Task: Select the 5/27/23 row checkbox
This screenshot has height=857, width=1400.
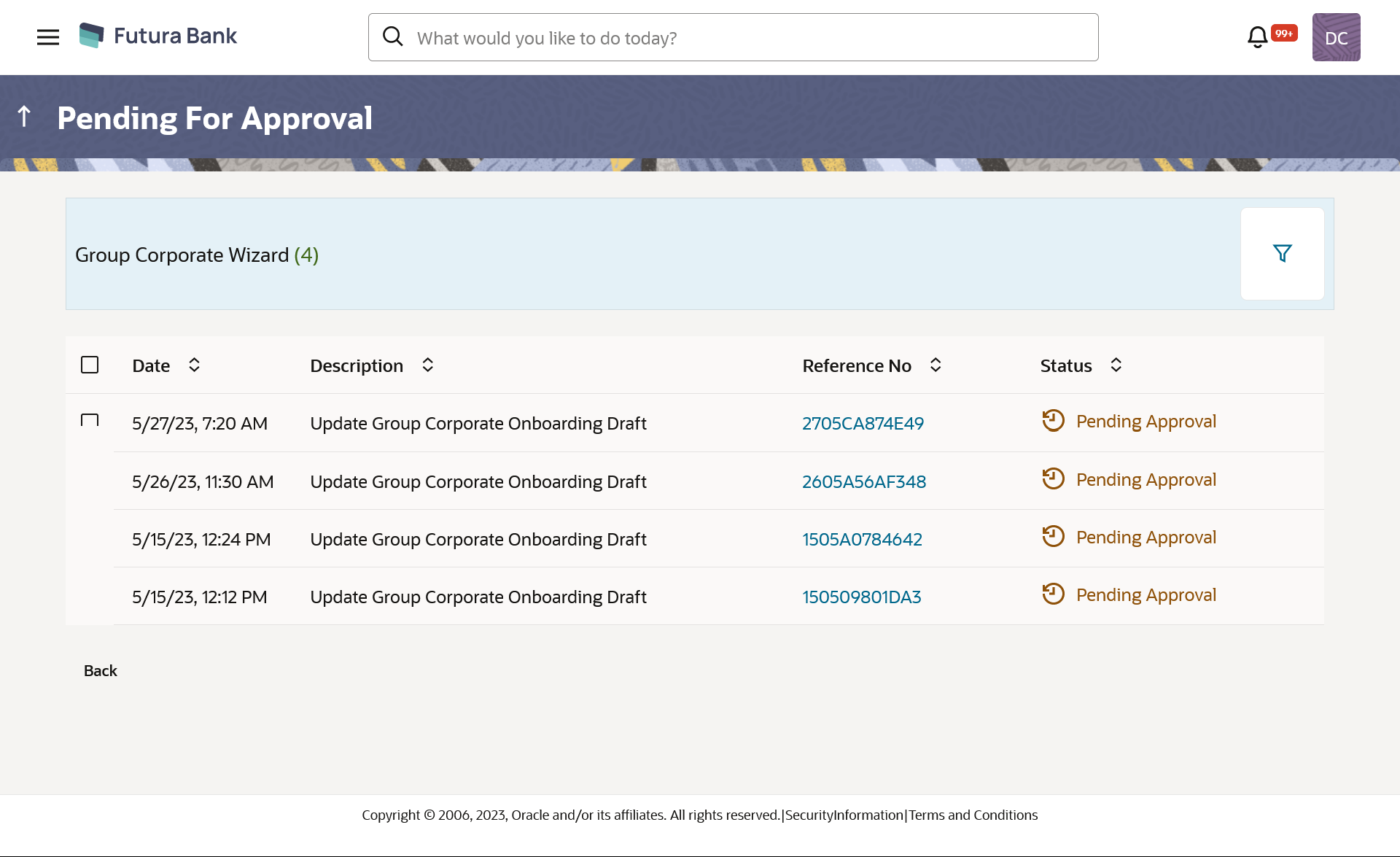Action: tap(90, 421)
